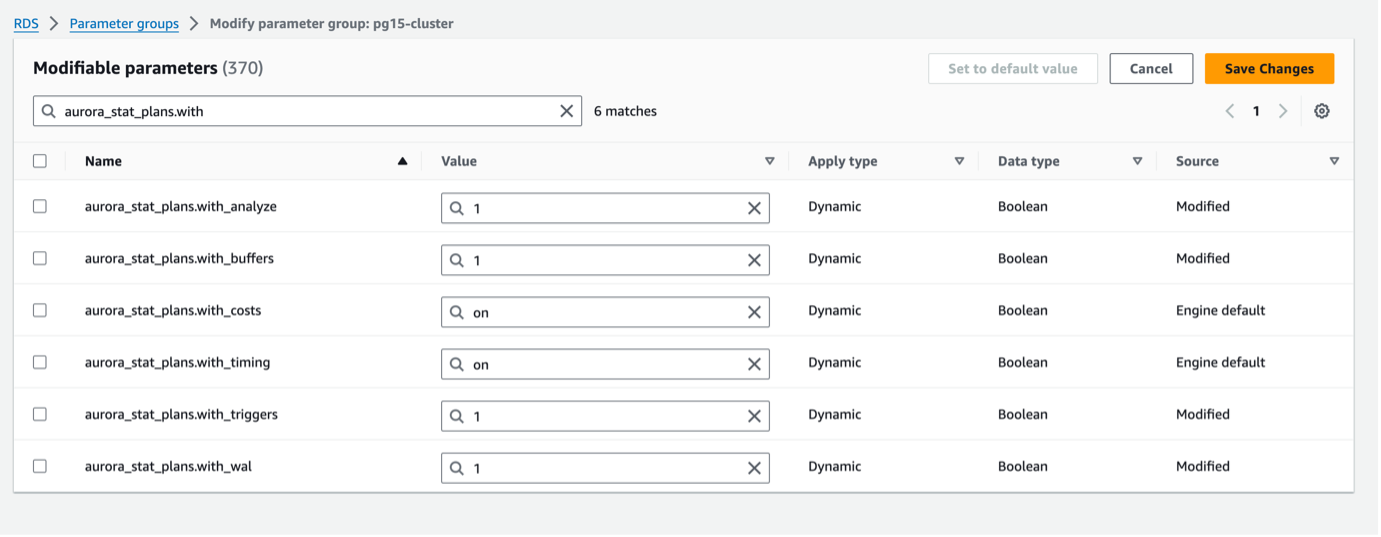Go to previous page of parameters
Image resolution: width=1381 pixels, height=537 pixels.
click(x=1230, y=111)
